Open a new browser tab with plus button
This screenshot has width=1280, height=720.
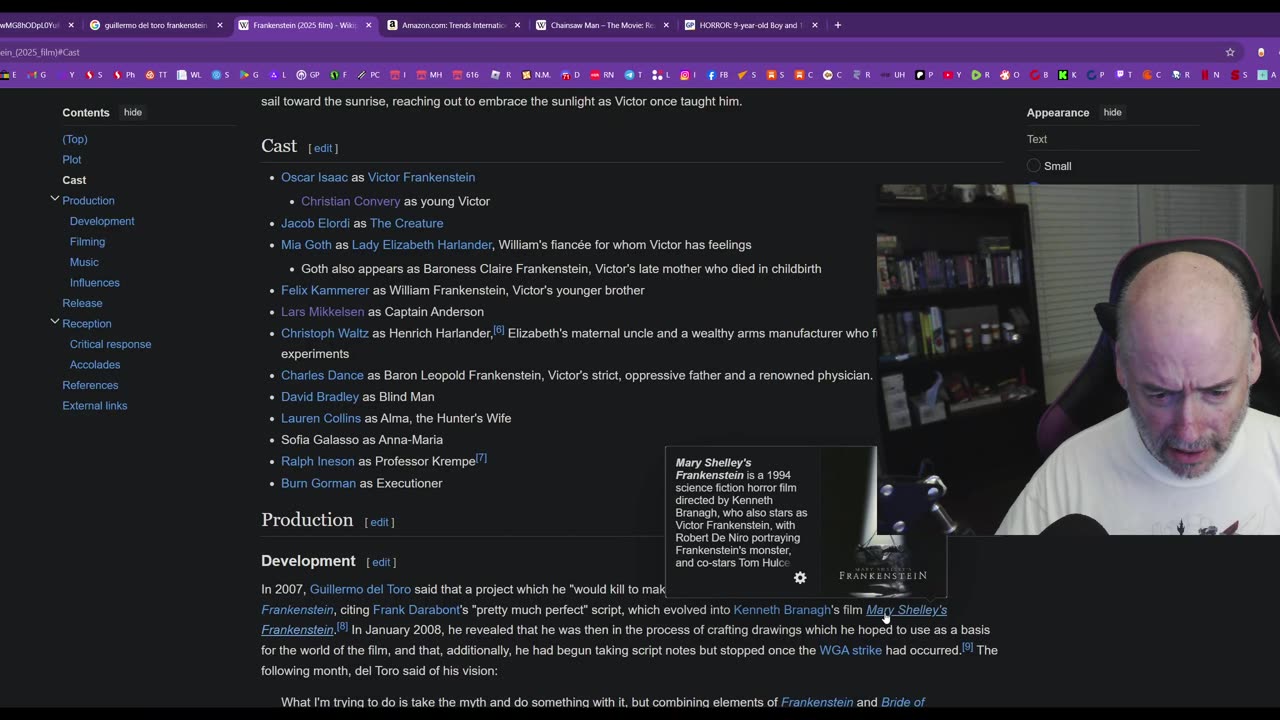pyautogui.click(x=838, y=25)
